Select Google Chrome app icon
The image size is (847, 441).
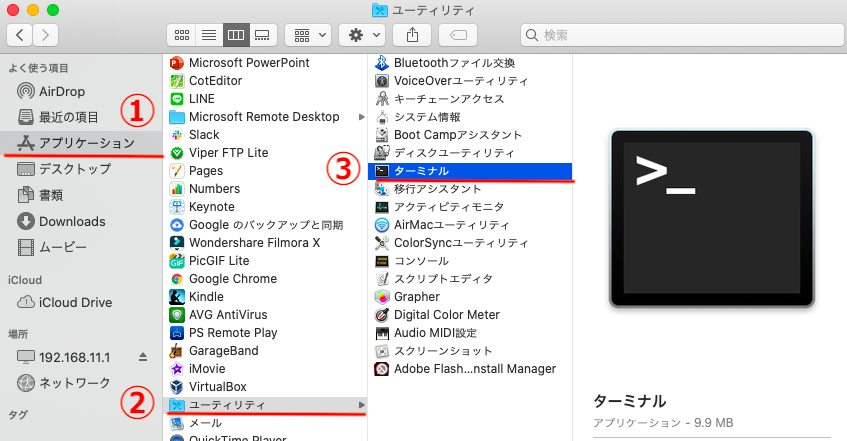coord(177,279)
